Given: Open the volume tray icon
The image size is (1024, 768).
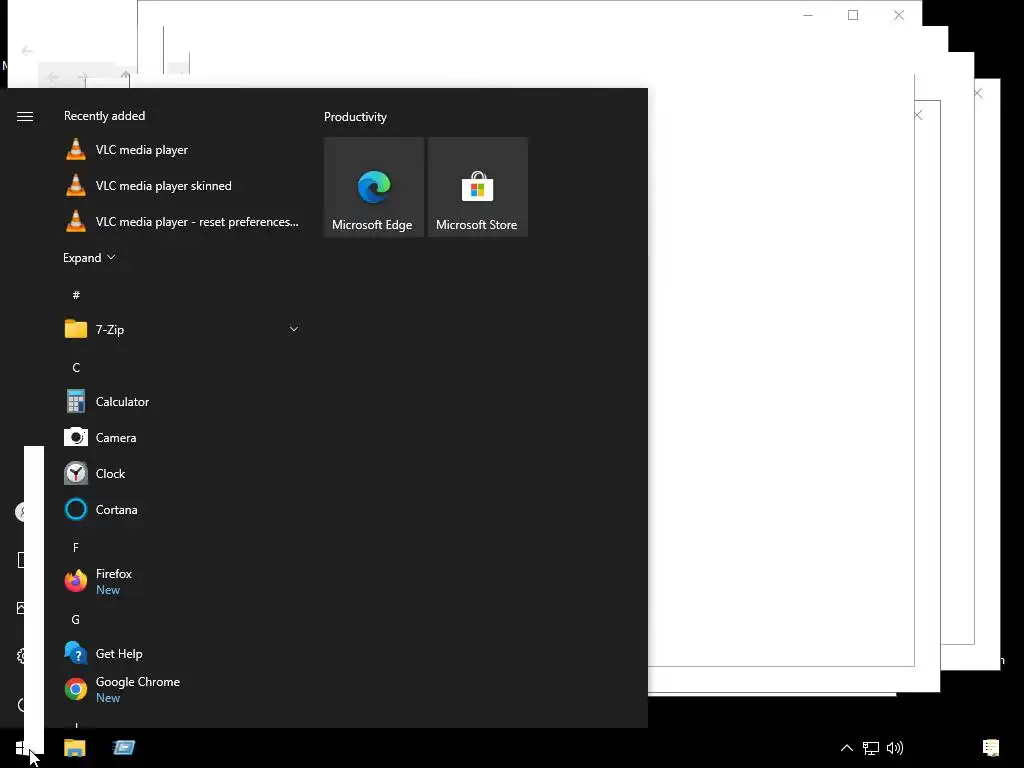Looking at the screenshot, I should click(895, 748).
